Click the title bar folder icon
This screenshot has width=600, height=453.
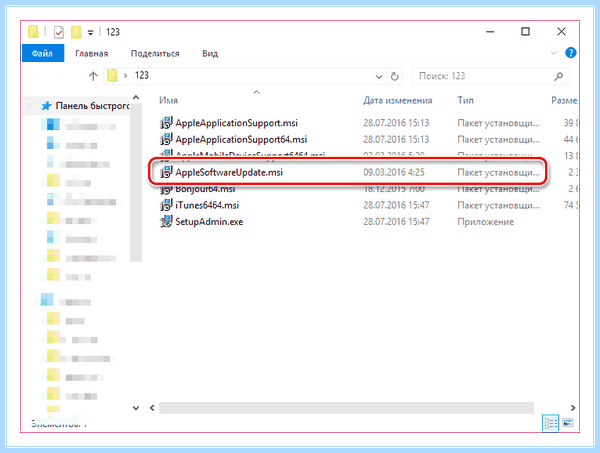(33, 31)
